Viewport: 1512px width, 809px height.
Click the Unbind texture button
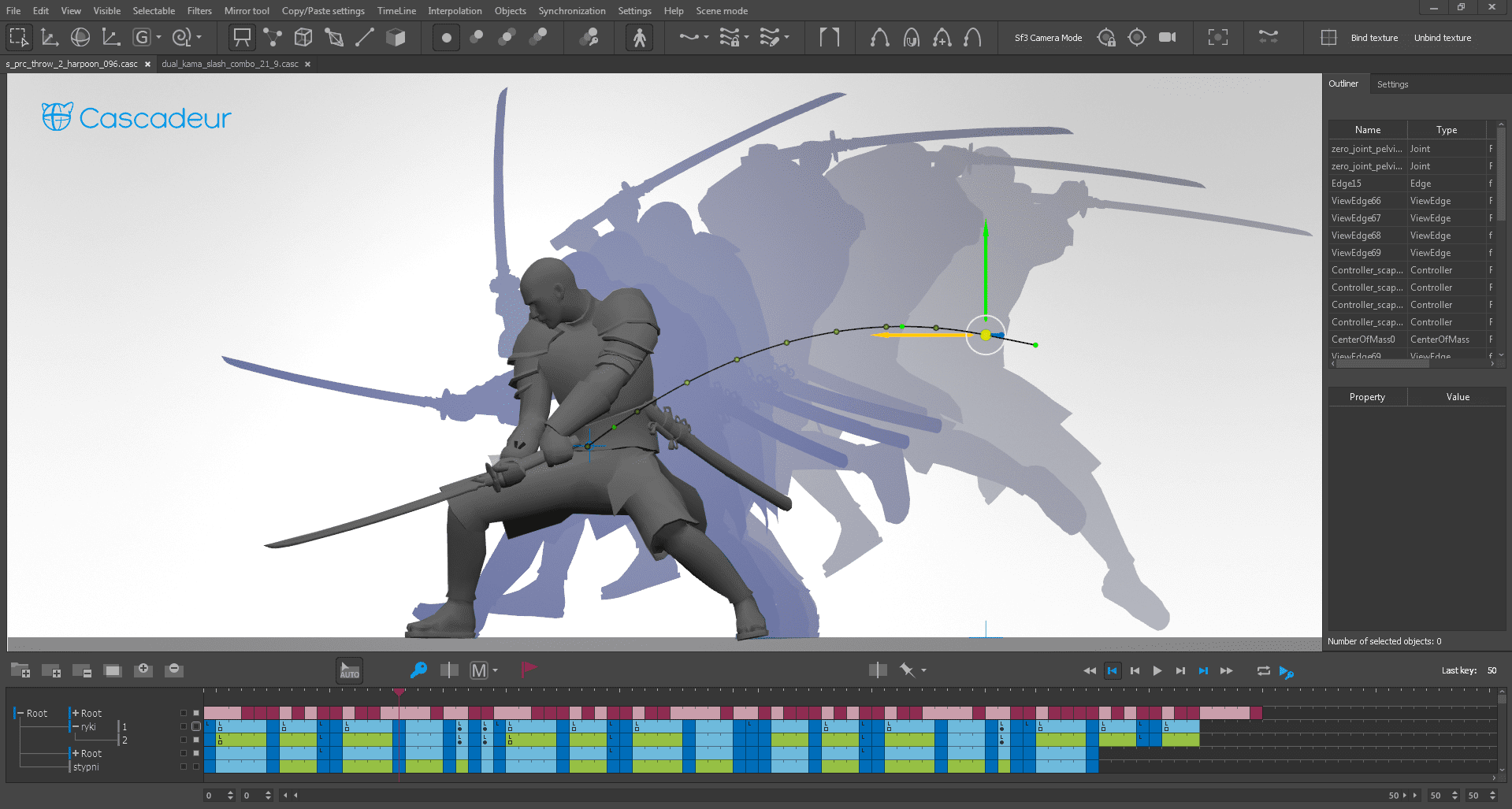(x=1443, y=37)
